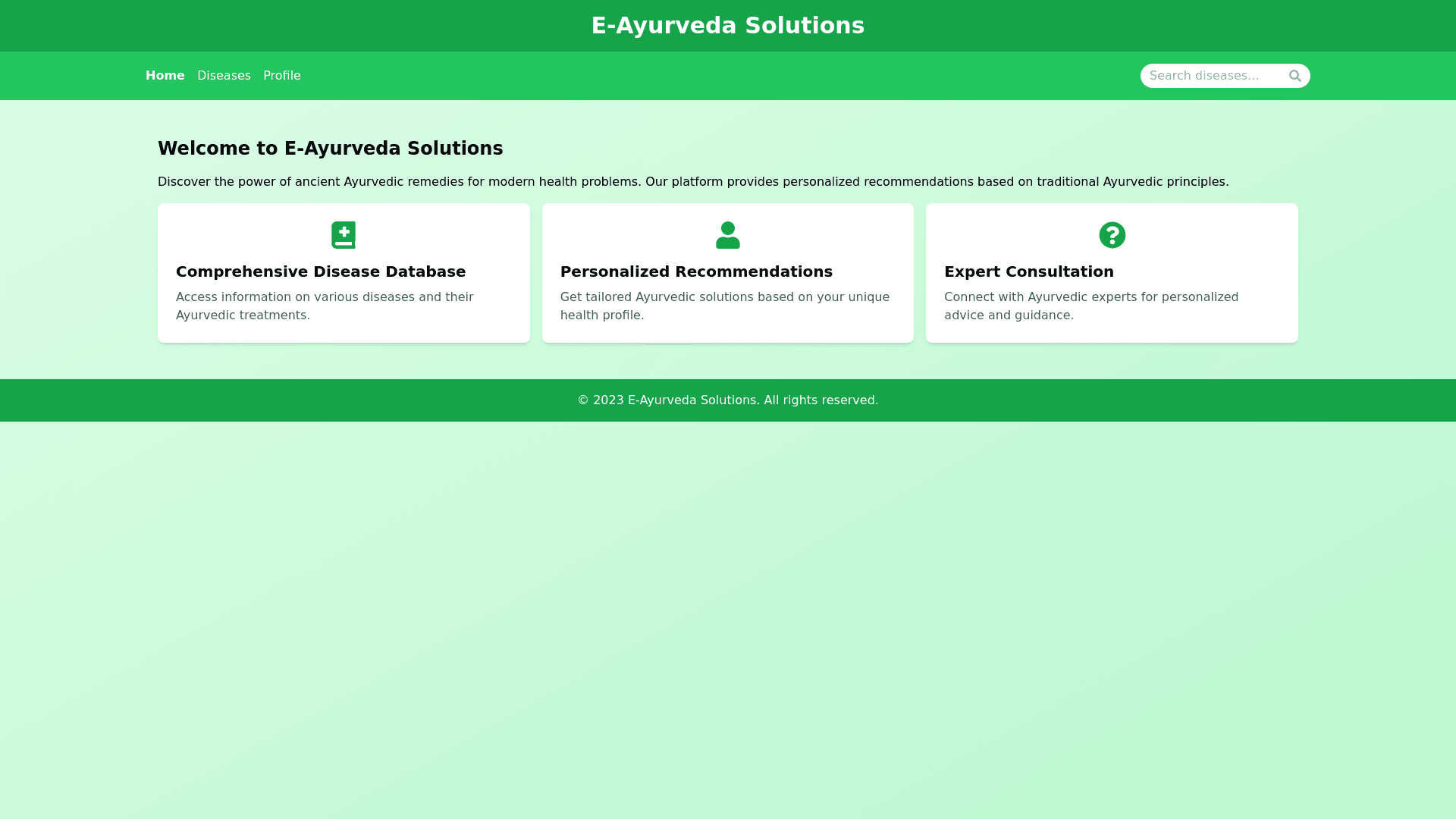Click the medical book icon
Viewport: 1456px width, 819px height.
coord(344,235)
